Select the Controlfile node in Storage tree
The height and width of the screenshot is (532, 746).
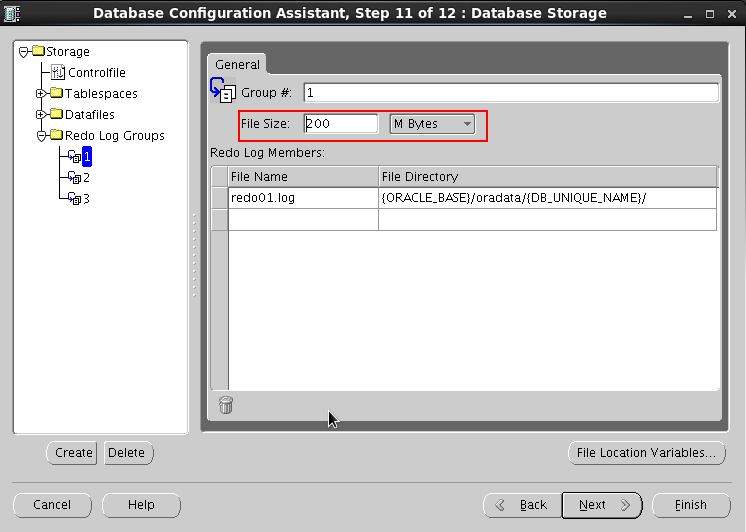pyautogui.click(x=96, y=73)
